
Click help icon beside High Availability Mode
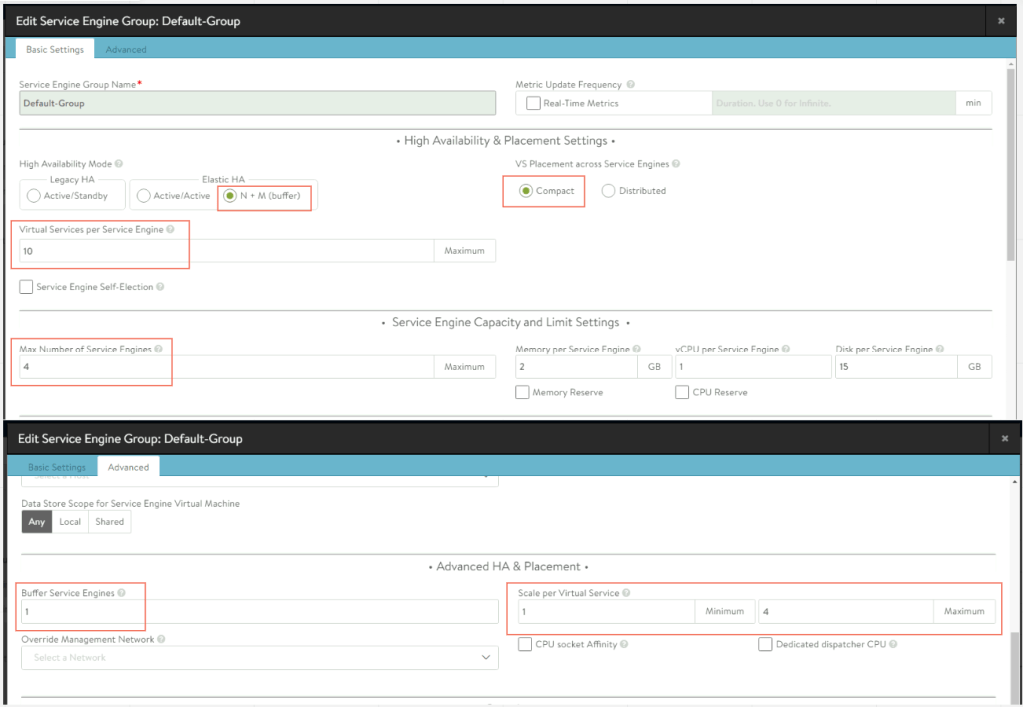click(119, 164)
